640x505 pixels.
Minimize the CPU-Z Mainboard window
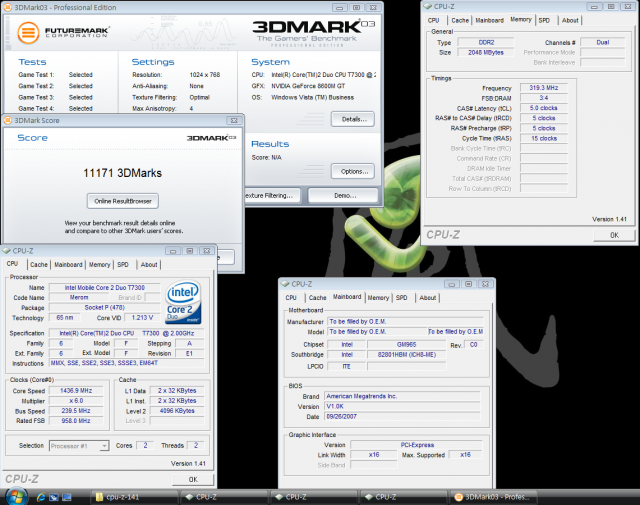(x=451, y=284)
